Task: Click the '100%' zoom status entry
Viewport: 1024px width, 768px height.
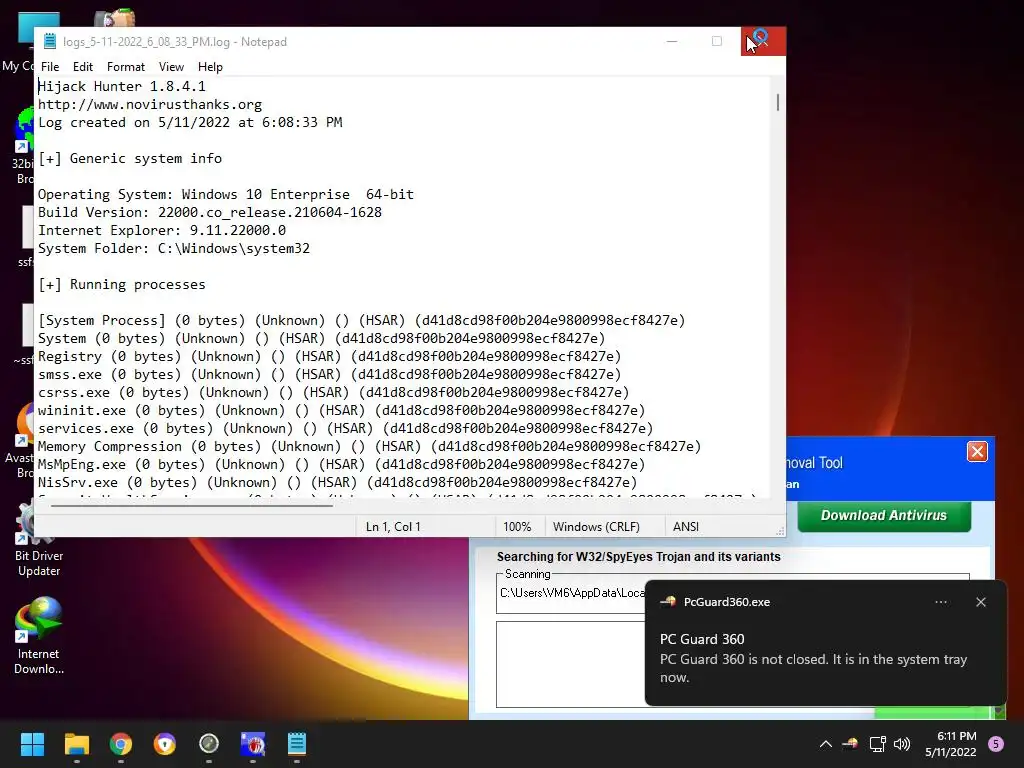Action: tap(517, 527)
